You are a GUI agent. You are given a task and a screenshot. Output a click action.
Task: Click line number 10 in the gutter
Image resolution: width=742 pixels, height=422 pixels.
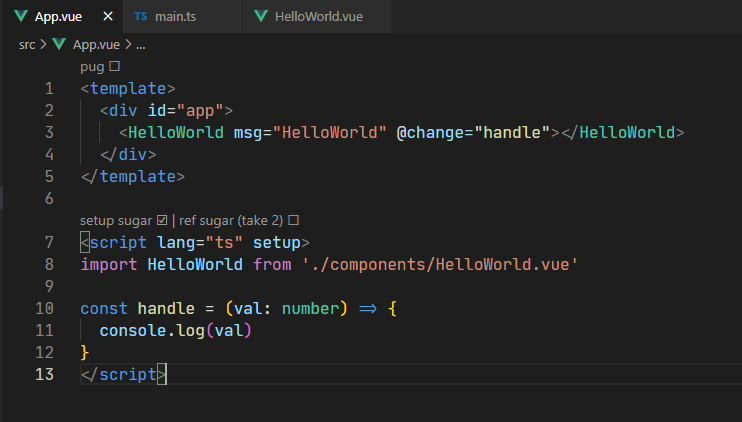click(44, 308)
